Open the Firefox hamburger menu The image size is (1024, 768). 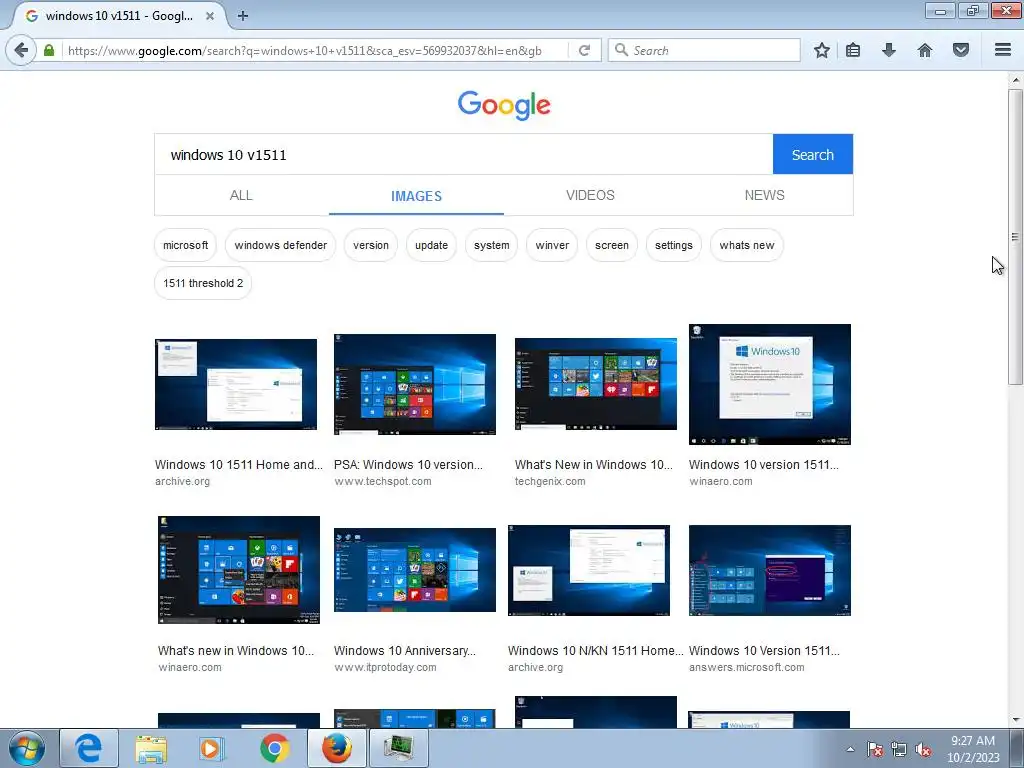(x=1003, y=50)
